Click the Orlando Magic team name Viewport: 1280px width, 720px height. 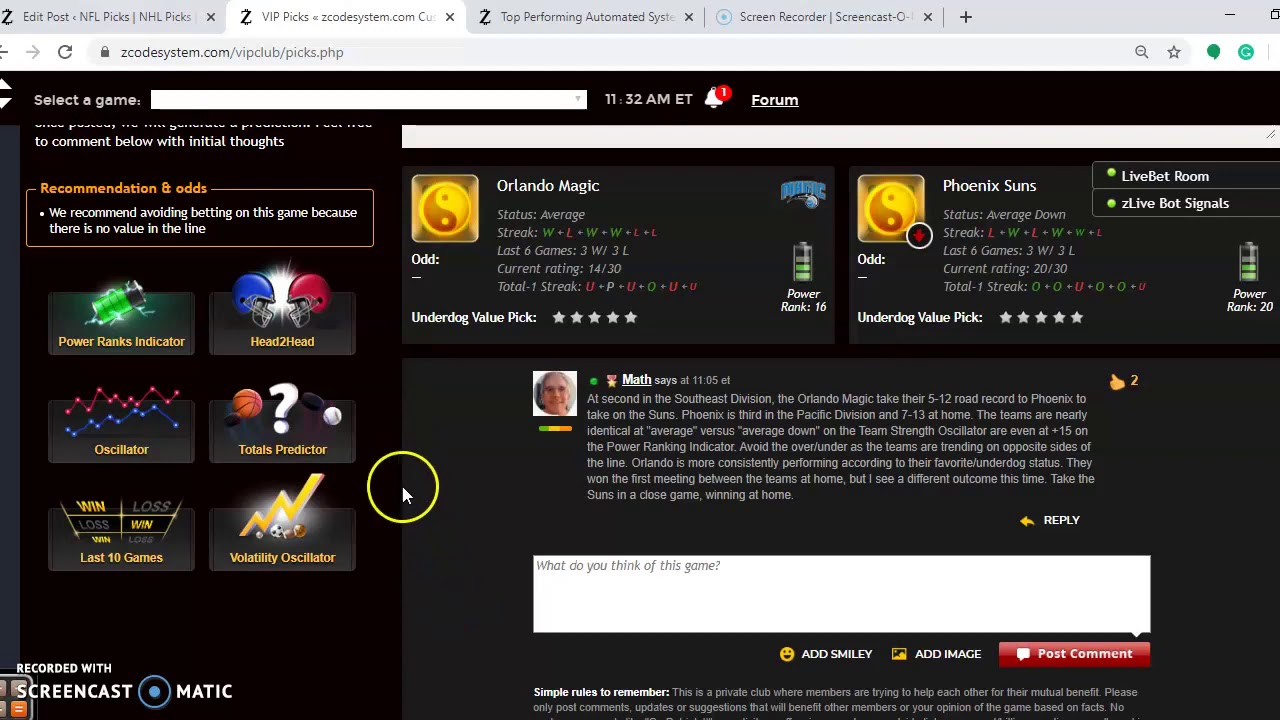[x=548, y=186]
